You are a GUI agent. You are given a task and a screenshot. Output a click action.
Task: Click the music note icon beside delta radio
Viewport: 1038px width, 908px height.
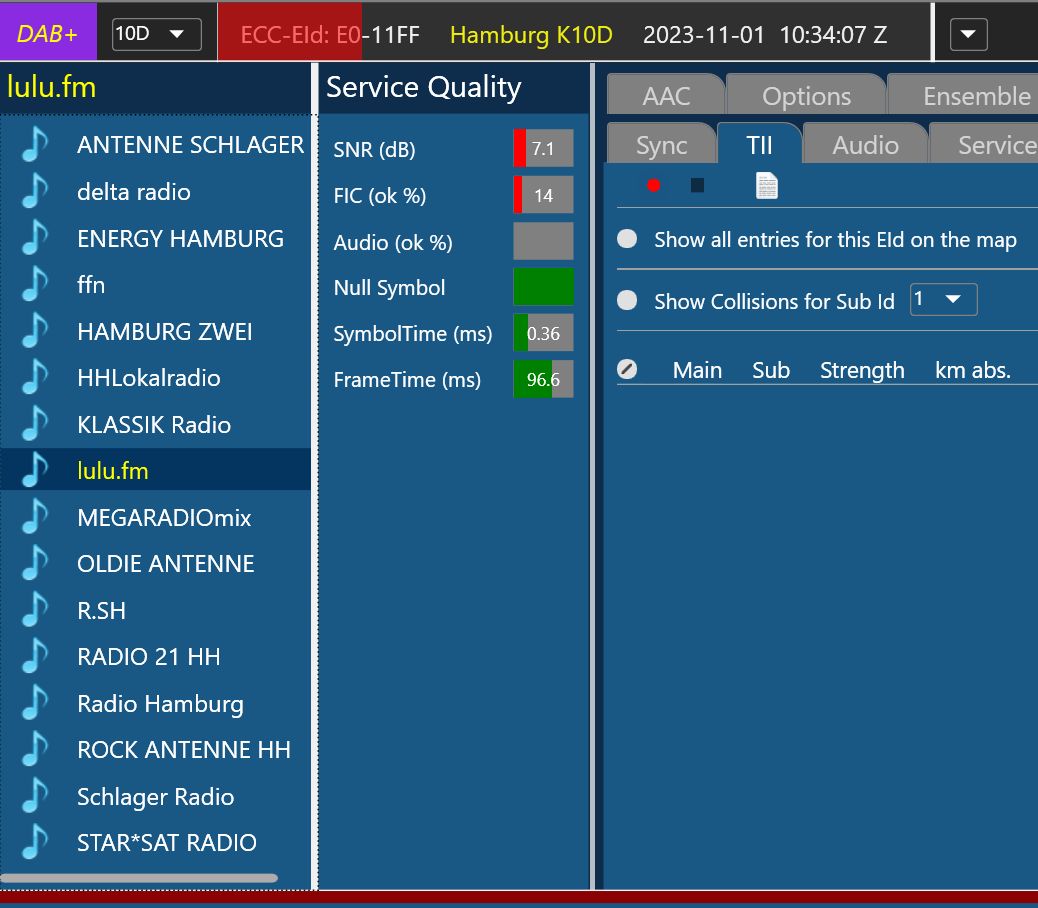35,192
